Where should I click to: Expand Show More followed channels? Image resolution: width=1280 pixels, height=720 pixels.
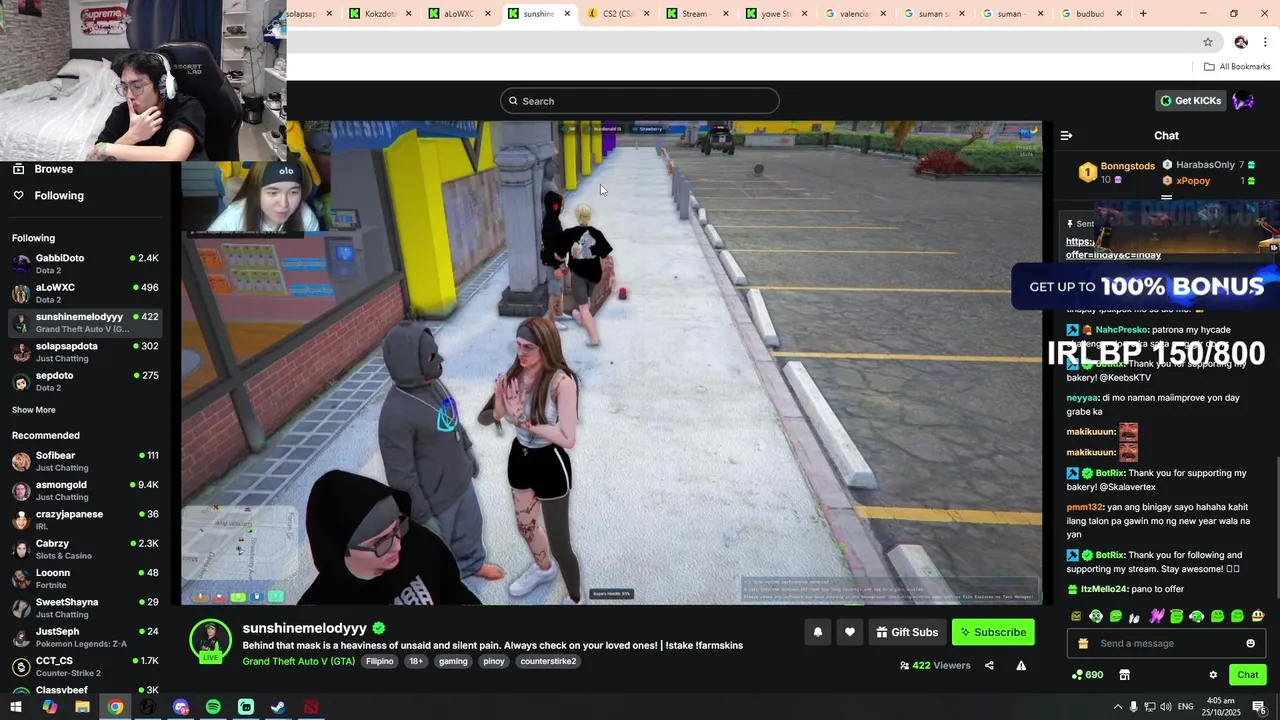coord(34,410)
